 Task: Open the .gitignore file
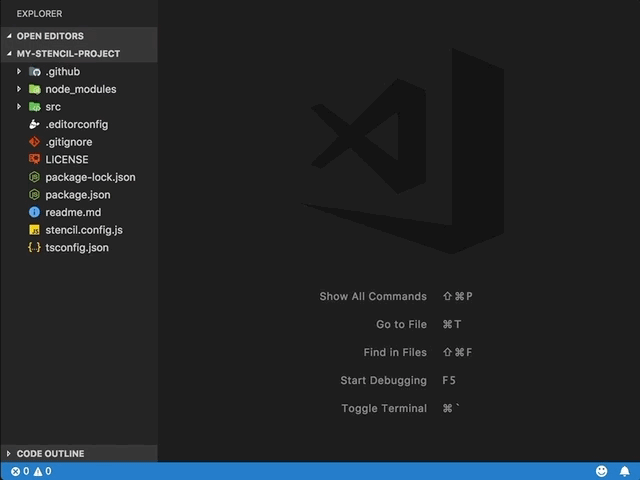click(x=69, y=142)
